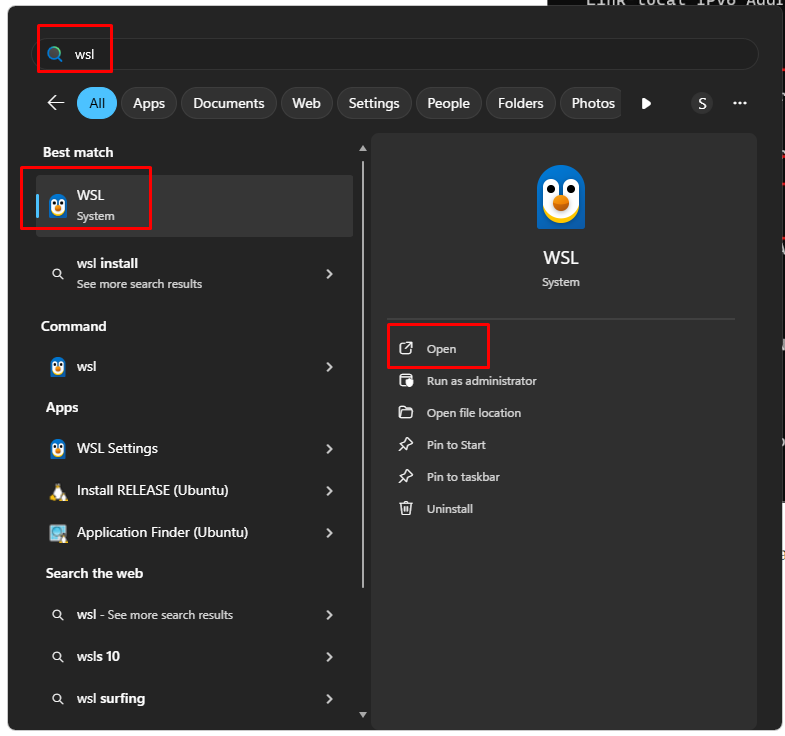Image resolution: width=785 pixels, height=736 pixels.
Task: Click the Application Finder (Ubuntu) icon
Action: [x=59, y=533]
